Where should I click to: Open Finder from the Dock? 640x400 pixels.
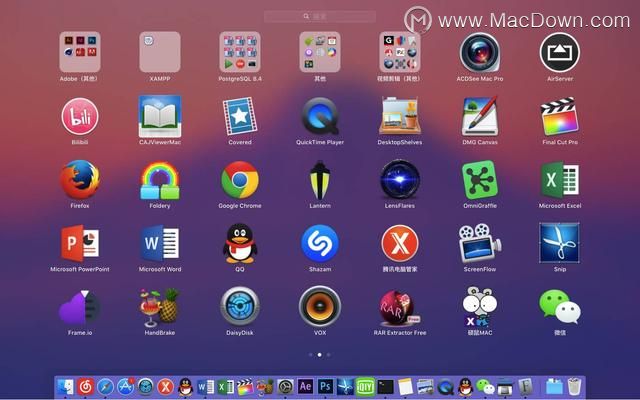click(65, 387)
